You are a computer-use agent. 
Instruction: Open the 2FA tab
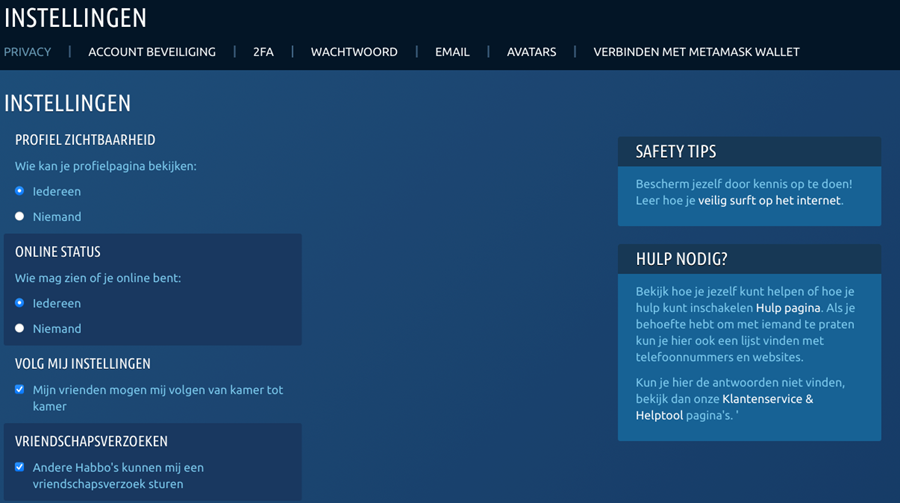[263, 52]
